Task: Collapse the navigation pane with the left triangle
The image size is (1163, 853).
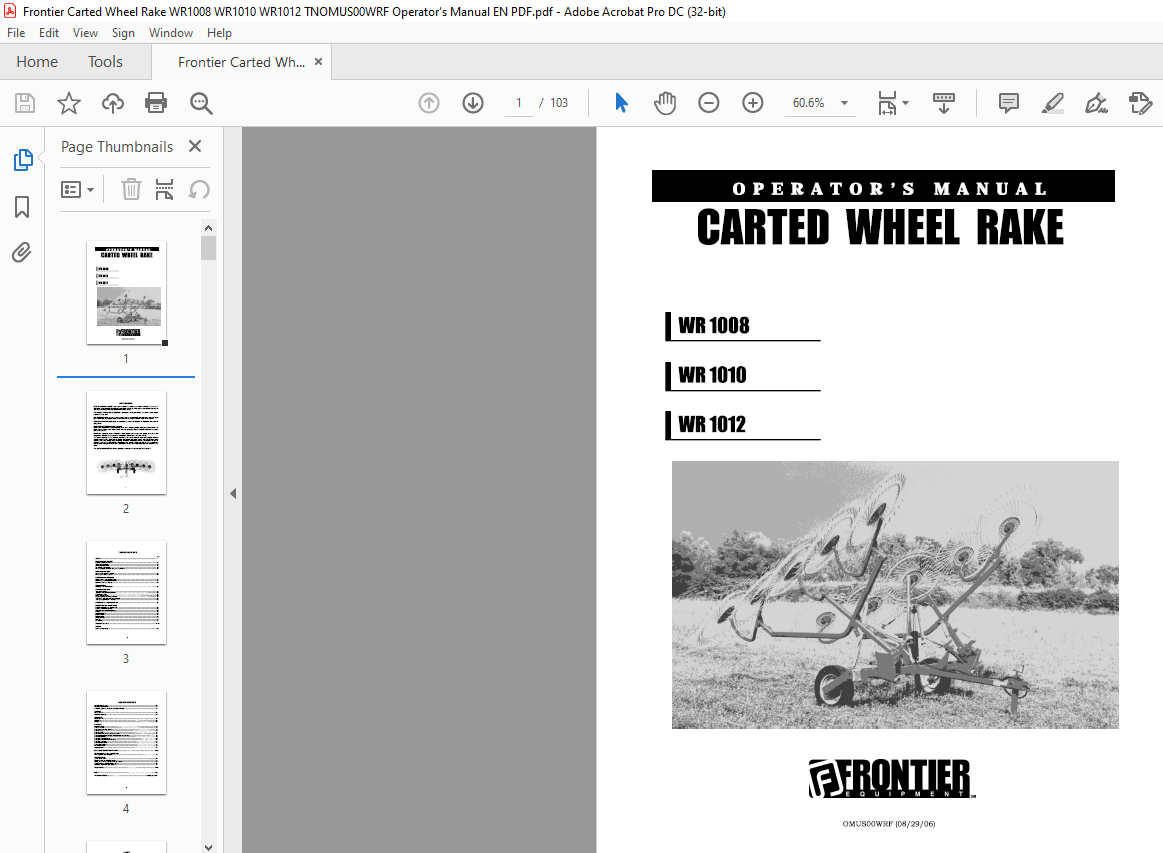Action: [233, 493]
